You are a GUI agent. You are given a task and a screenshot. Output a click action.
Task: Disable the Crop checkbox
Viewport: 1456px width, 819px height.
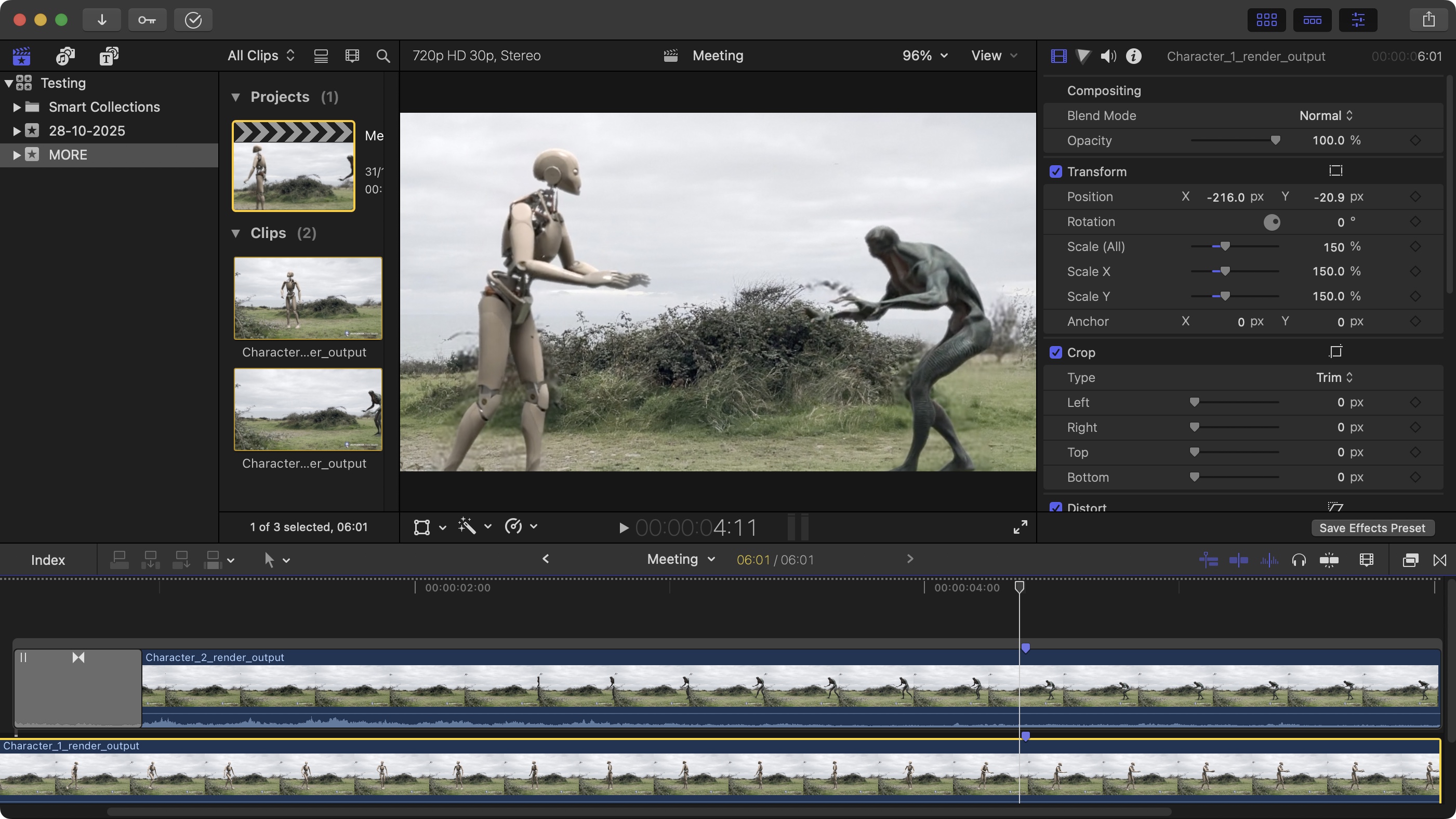(x=1056, y=352)
